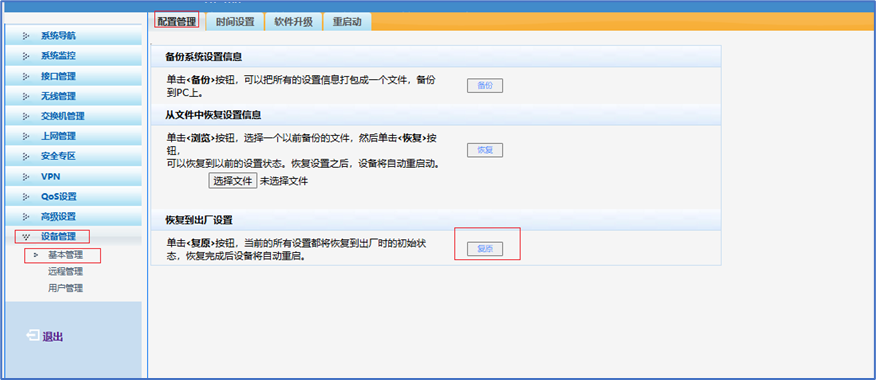Click arrow icon next to 交换机管理
The width and height of the screenshot is (876, 380).
26,116
